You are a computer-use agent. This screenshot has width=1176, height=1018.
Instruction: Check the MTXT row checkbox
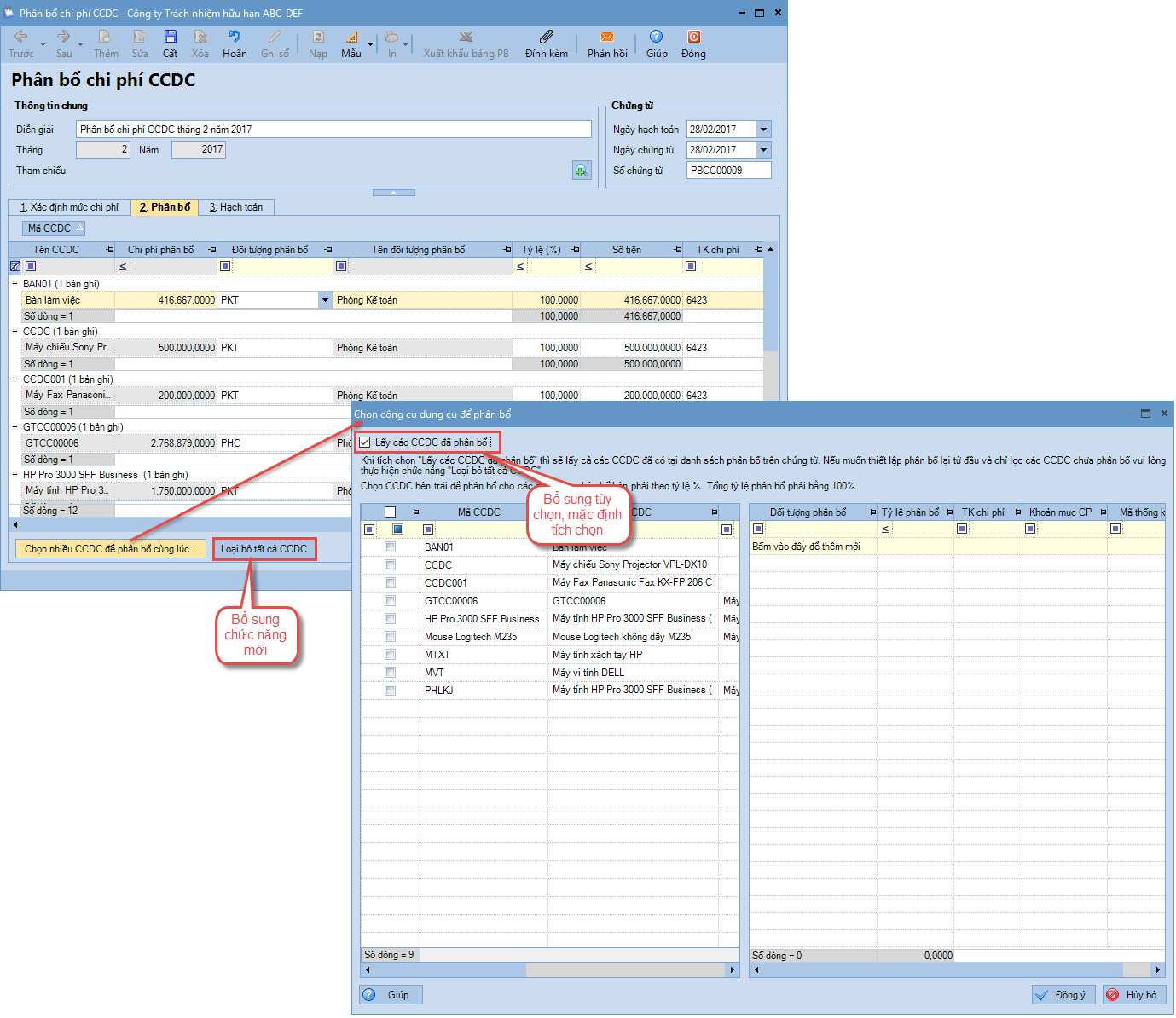[390, 654]
